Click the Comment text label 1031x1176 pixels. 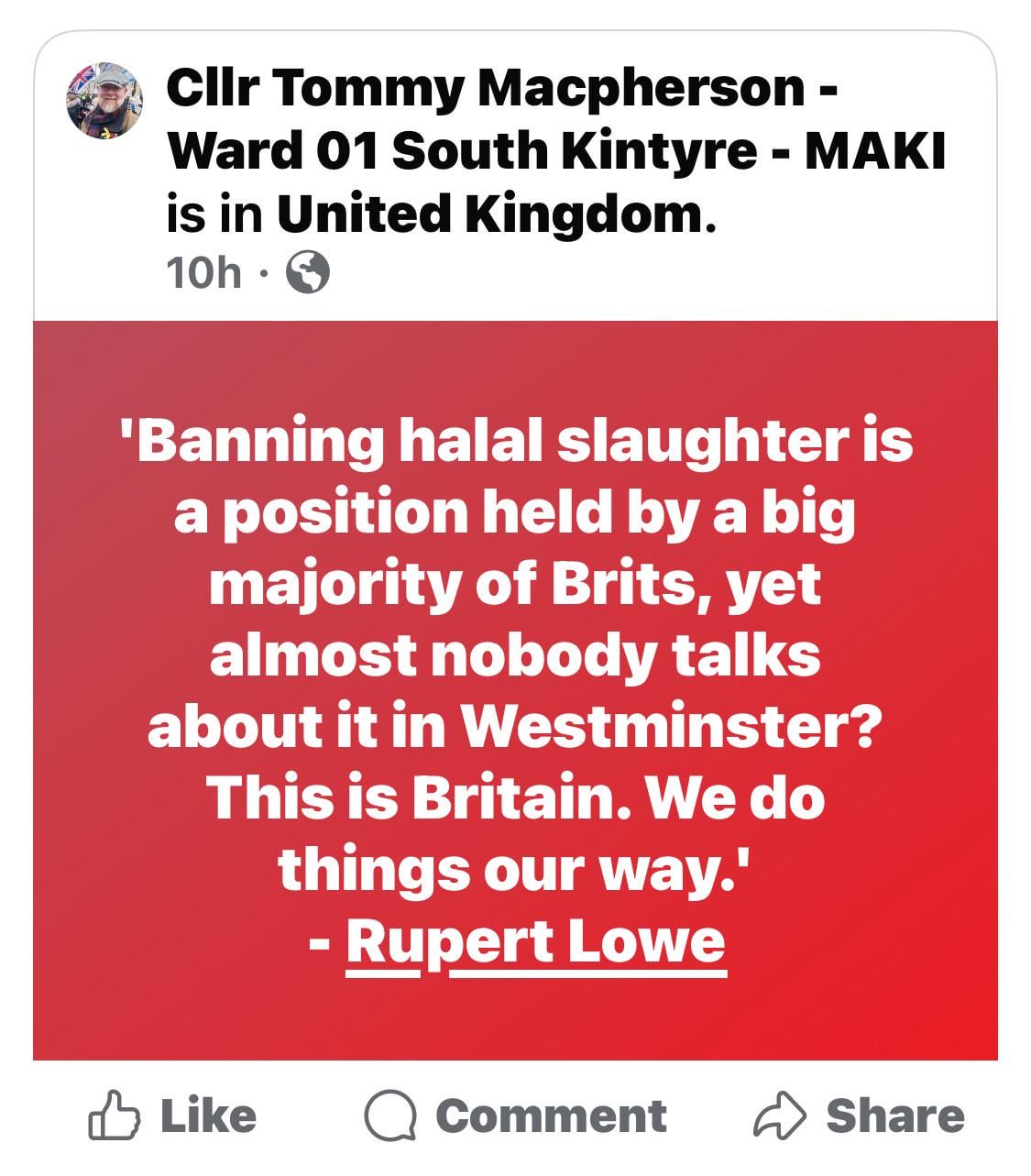pos(551,1116)
